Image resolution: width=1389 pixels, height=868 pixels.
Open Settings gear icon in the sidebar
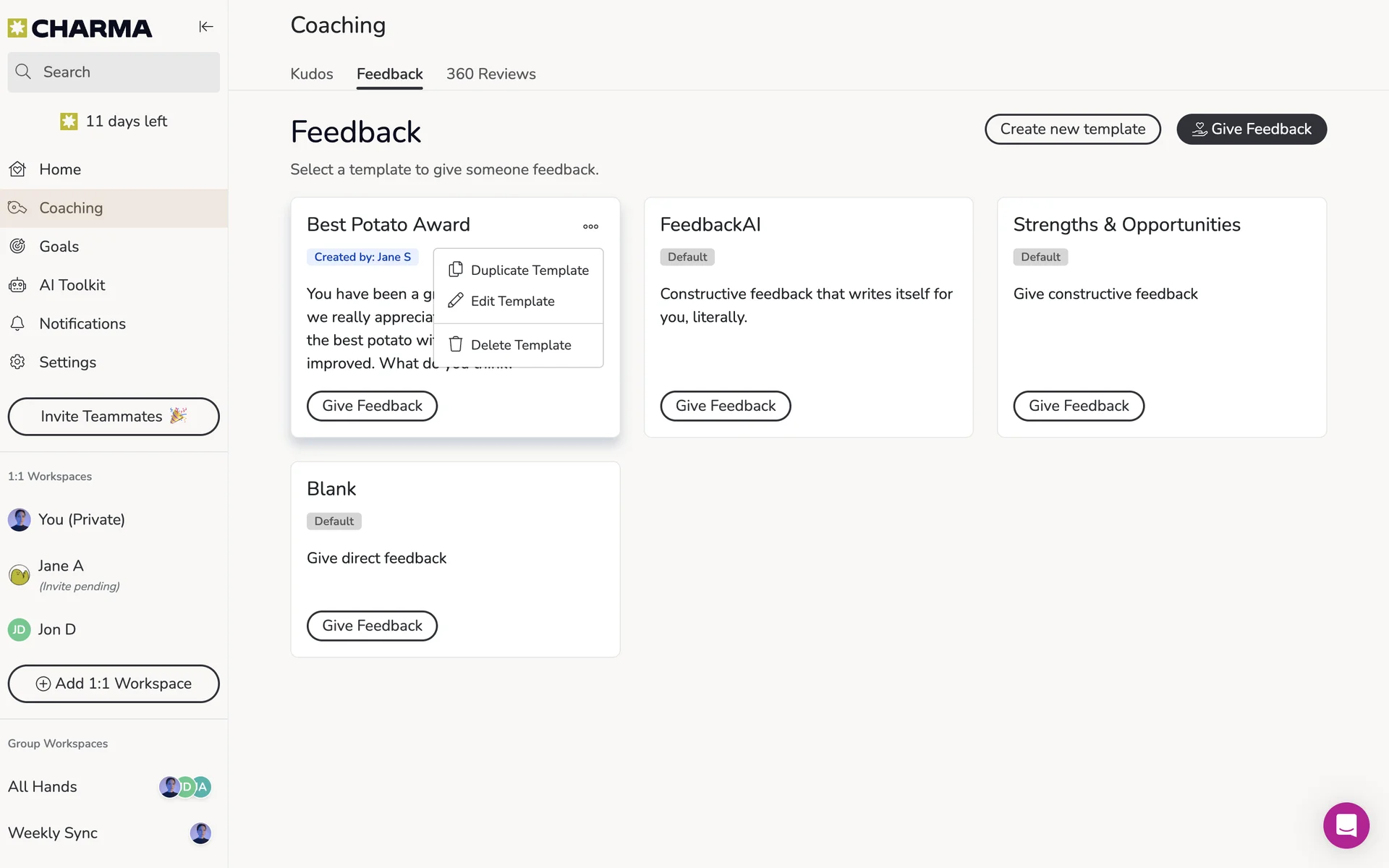click(x=18, y=362)
